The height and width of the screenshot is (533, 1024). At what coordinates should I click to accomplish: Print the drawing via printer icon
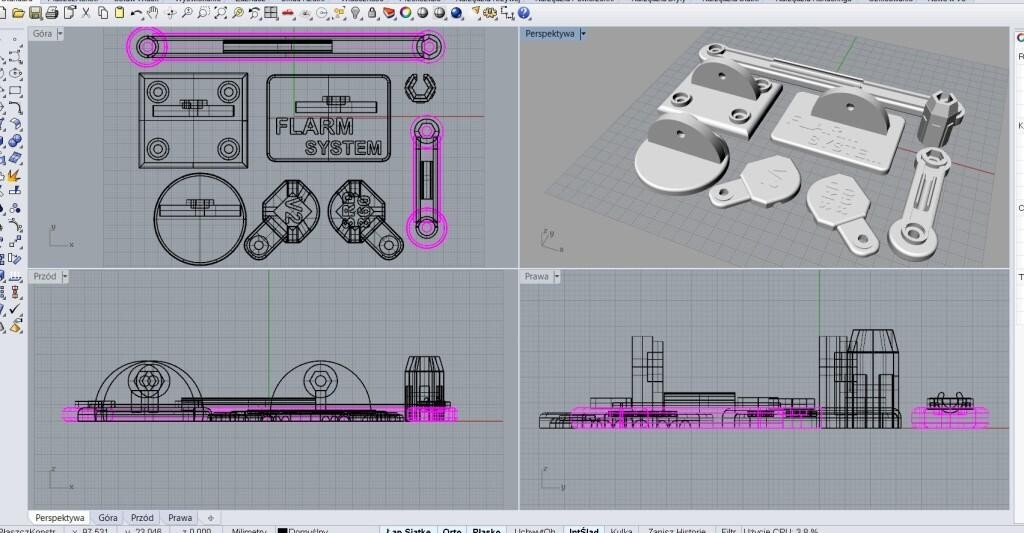click(x=52, y=12)
